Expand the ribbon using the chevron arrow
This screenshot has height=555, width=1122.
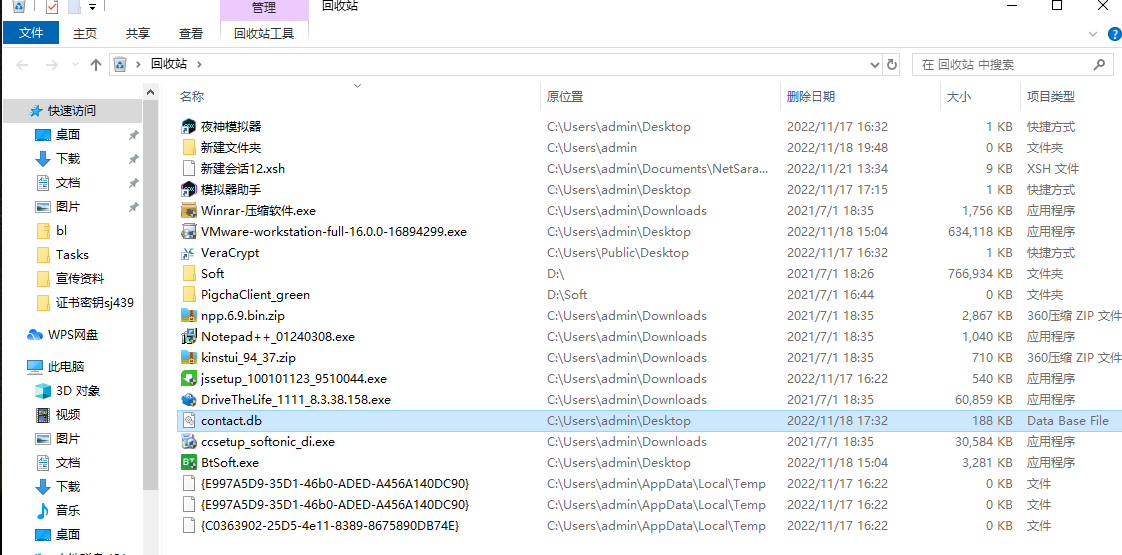[1092, 33]
